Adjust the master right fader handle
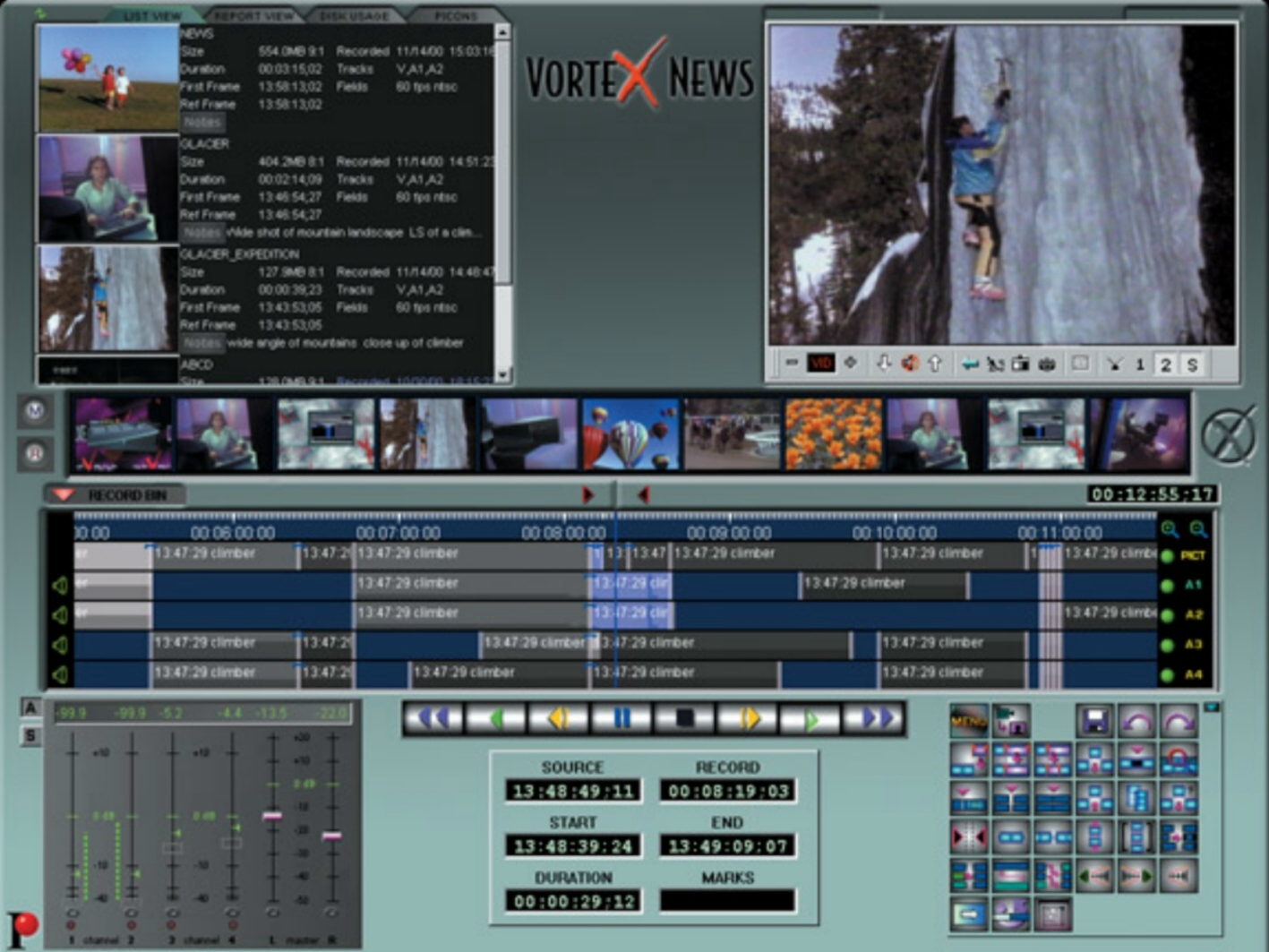This screenshot has height=952, width=1269. tap(331, 836)
